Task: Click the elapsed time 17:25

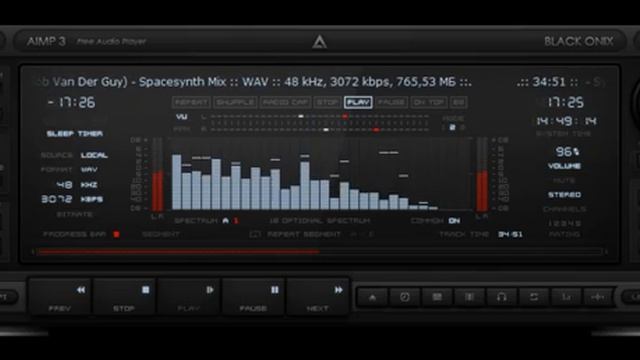Action: pyautogui.click(x=565, y=102)
